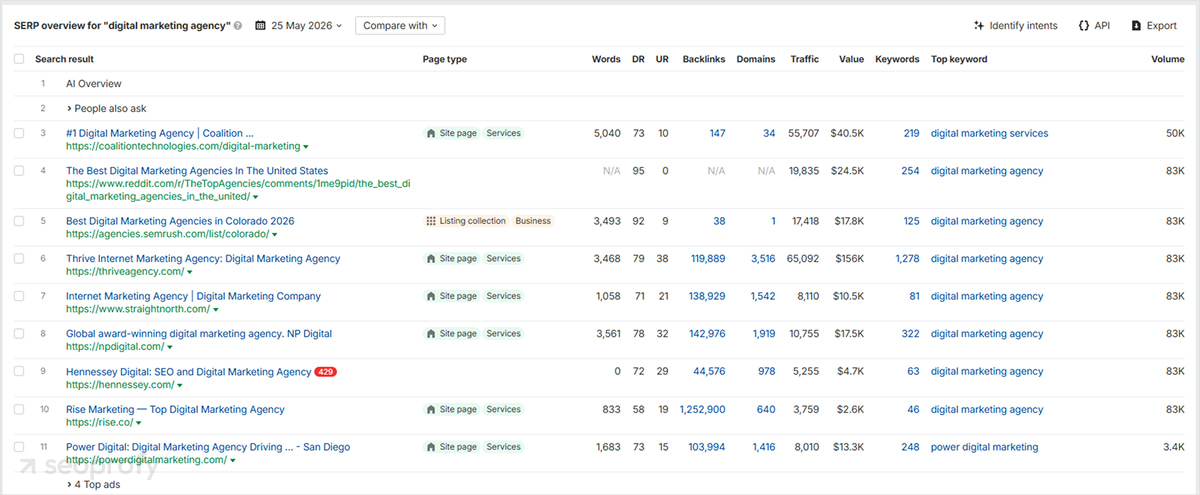This screenshot has width=1200, height=495.
Task: Click traffic value 65,092 in Thrive row
Action: [x=803, y=259]
